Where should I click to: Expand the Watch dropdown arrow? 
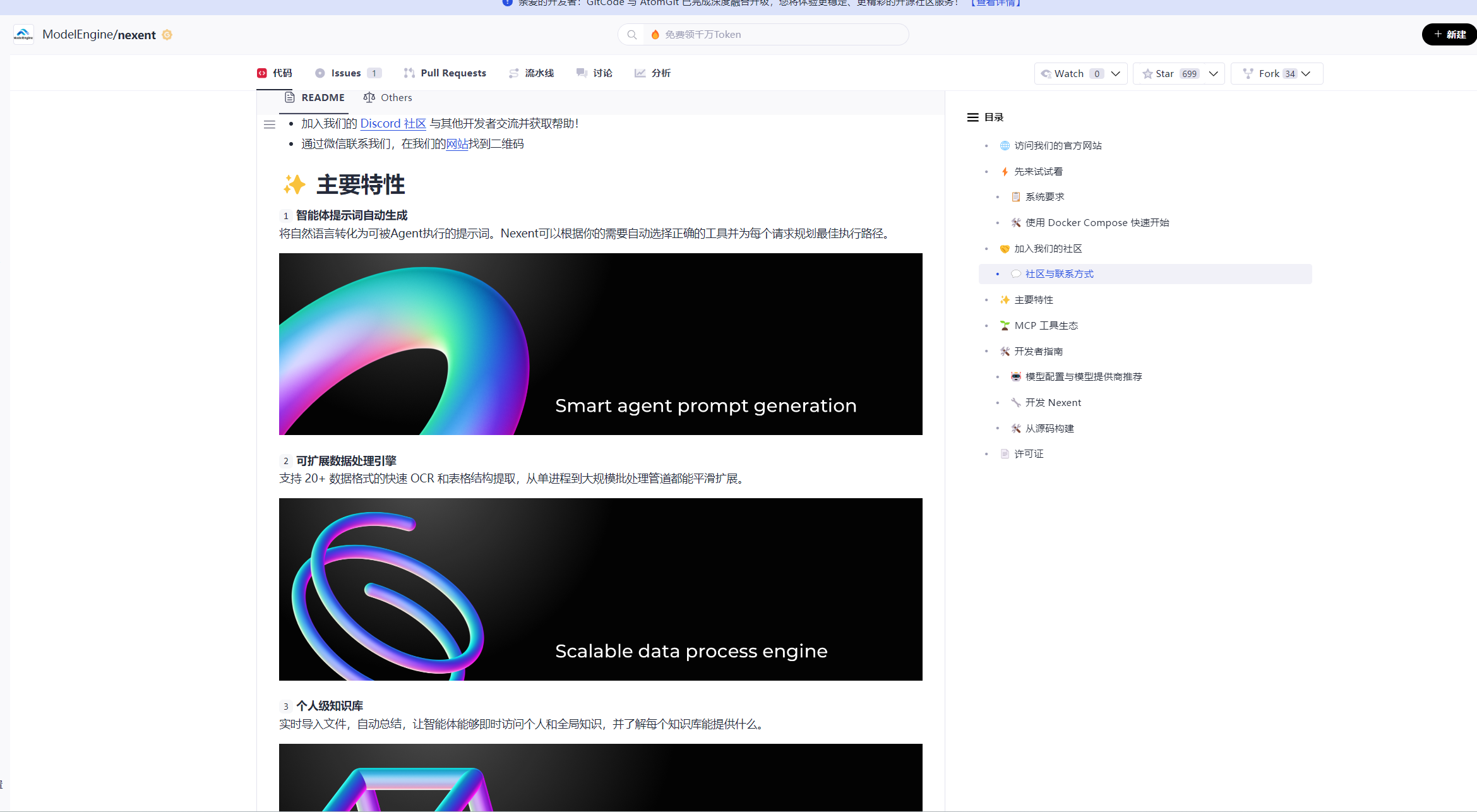pyautogui.click(x=1116, y=74)
